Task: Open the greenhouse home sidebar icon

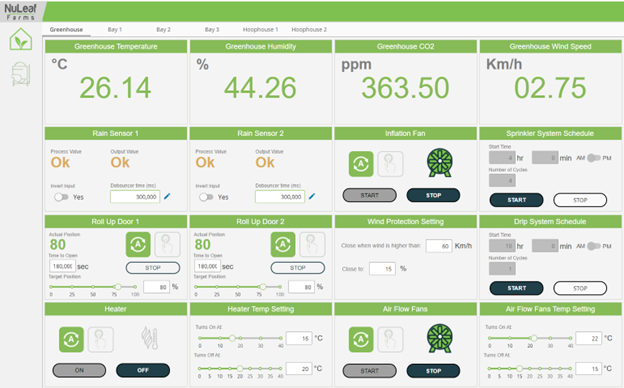Action: (x=21, y=39)
